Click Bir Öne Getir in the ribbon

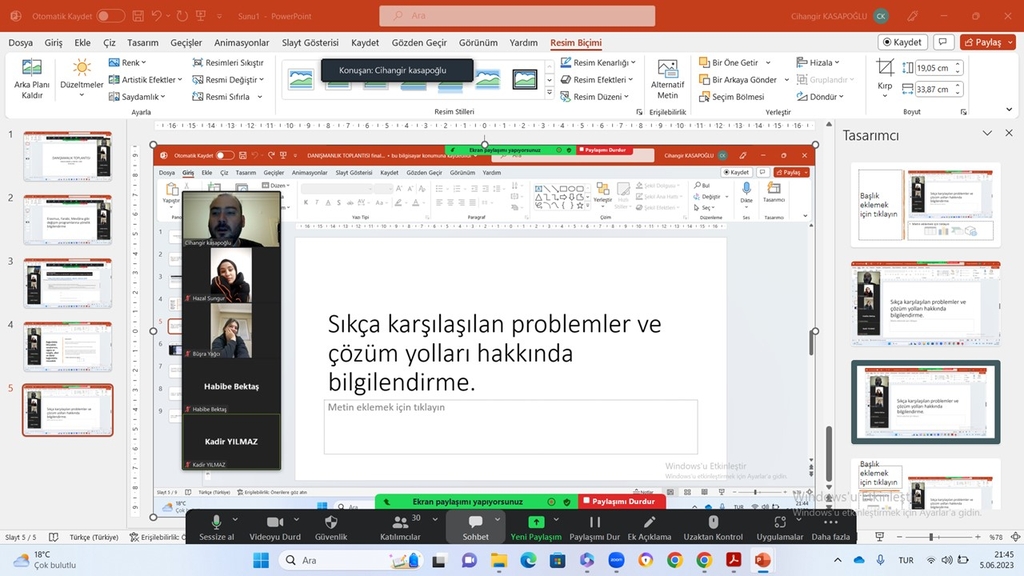coord(733,62)
